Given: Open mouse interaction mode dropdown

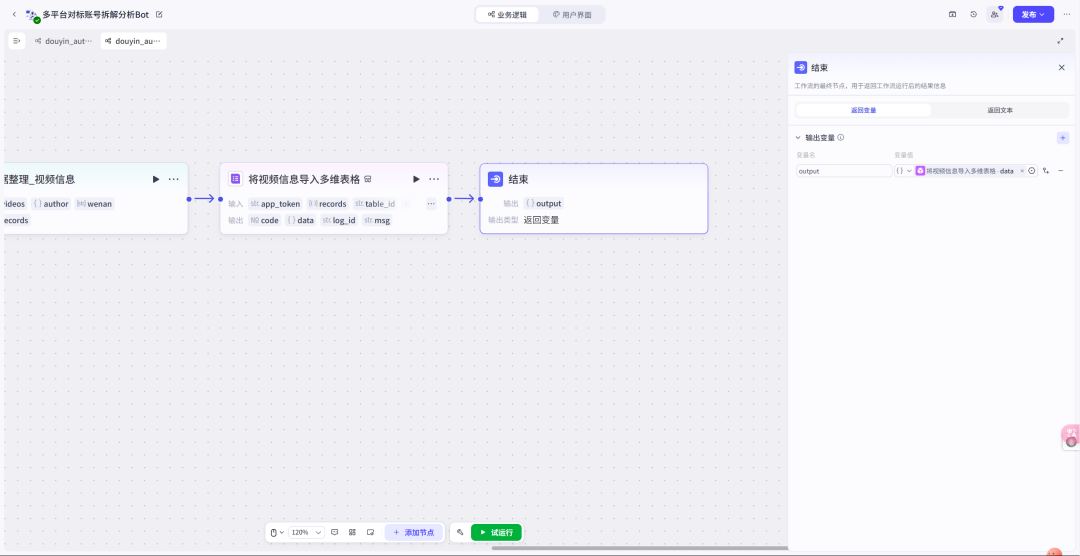Looking at the screenshot, I should pos(276,533).
